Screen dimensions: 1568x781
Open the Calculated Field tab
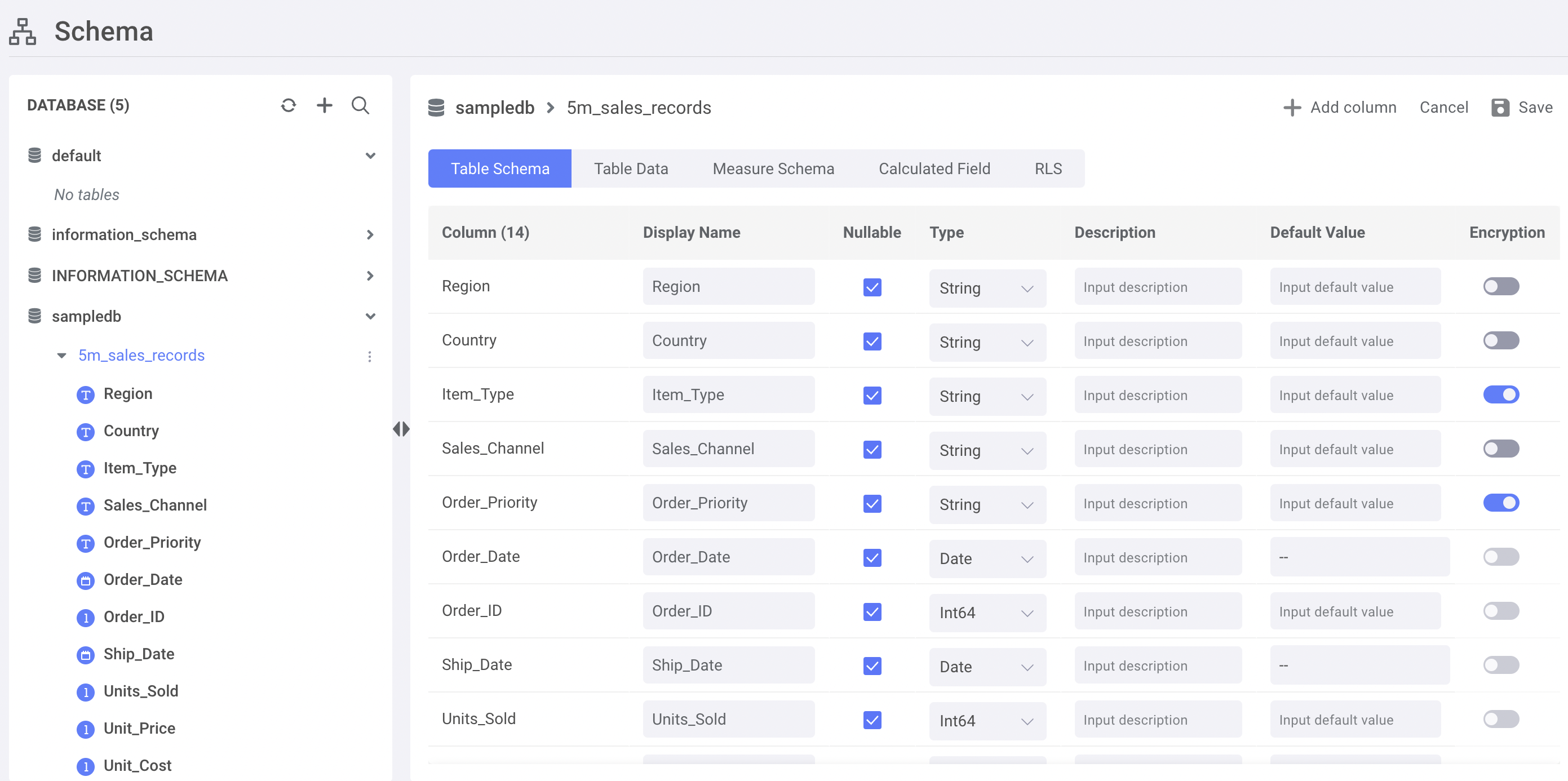point(934,168)
